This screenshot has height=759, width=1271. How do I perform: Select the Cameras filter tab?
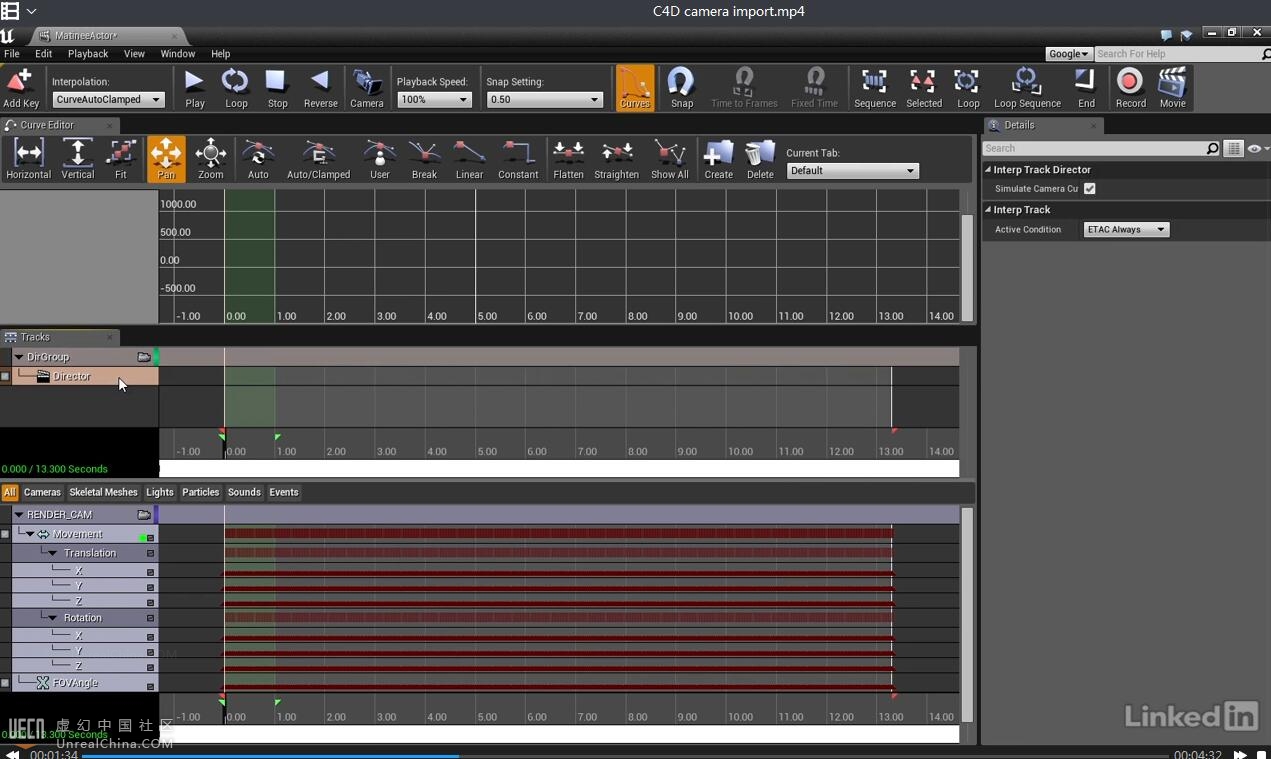click(42, 492)
